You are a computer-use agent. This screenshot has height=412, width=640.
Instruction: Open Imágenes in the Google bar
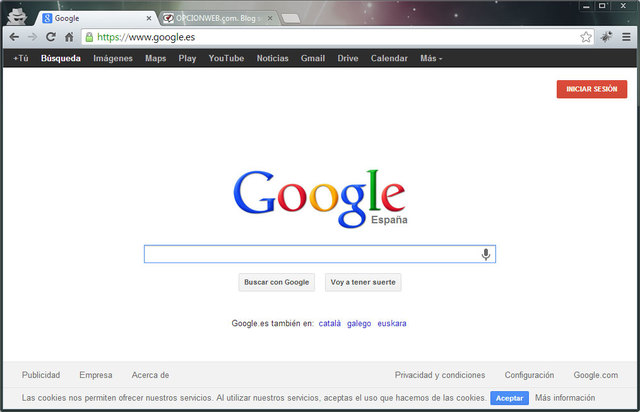pos(113,58)
